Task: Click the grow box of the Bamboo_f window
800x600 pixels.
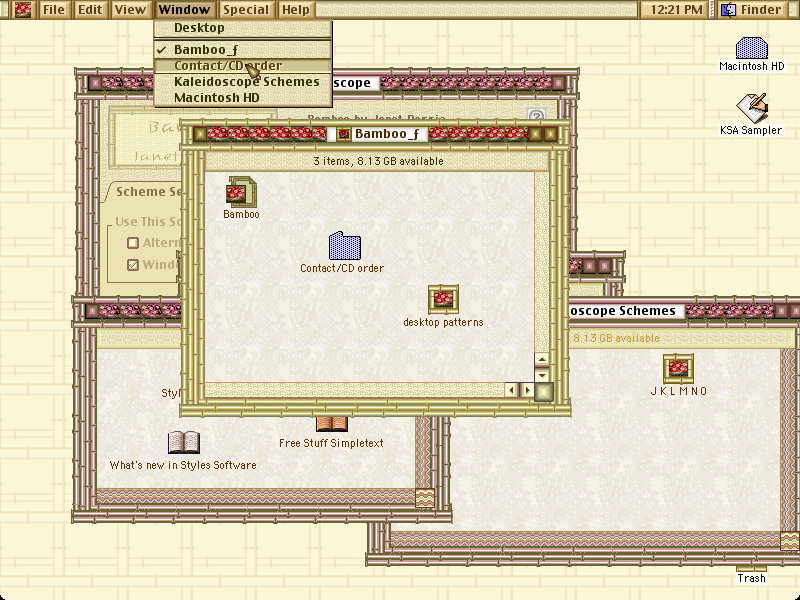Action: click(x=544, y=391)
